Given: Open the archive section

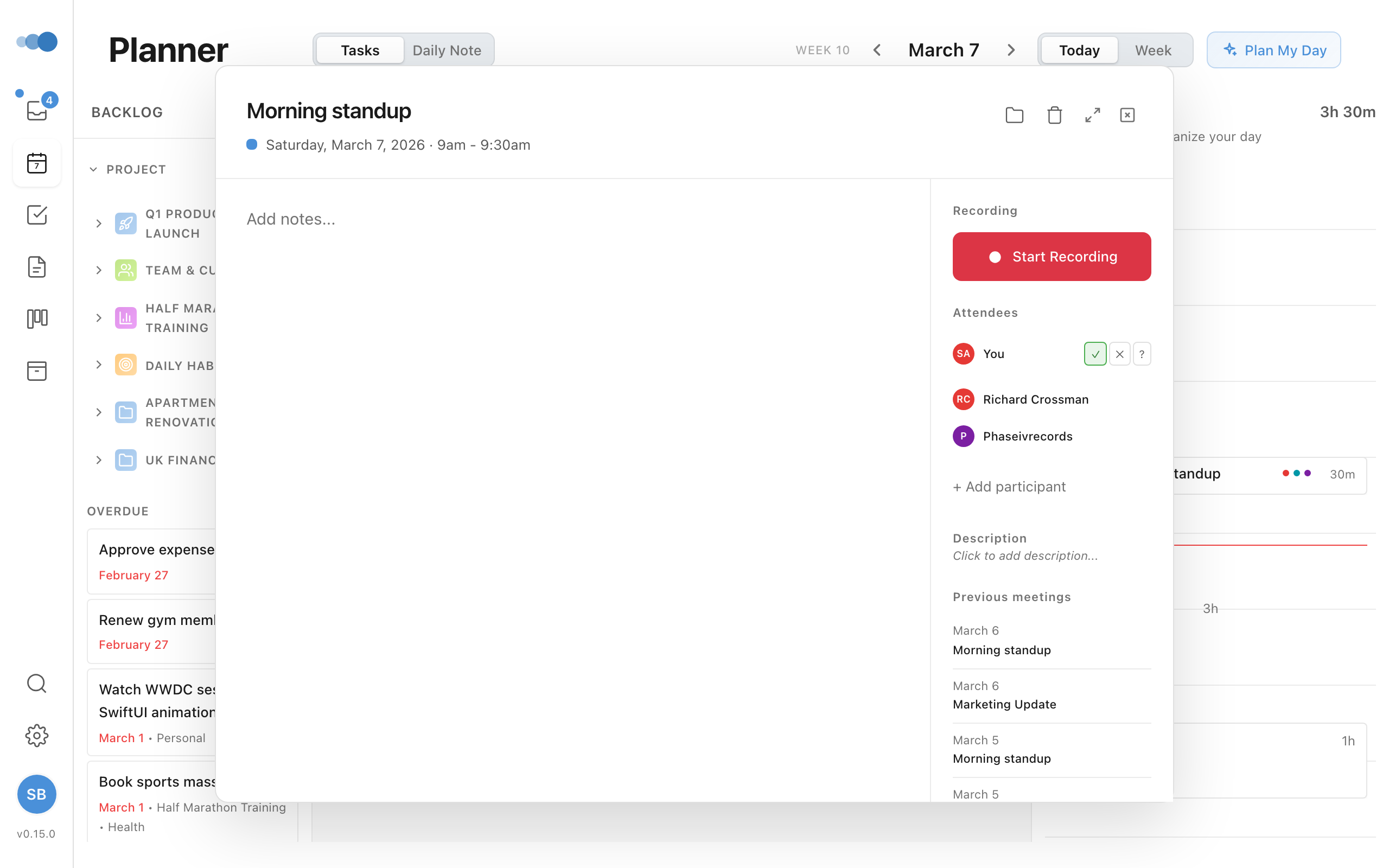Looking at the screenshot, I should click(x=36, y=371).
